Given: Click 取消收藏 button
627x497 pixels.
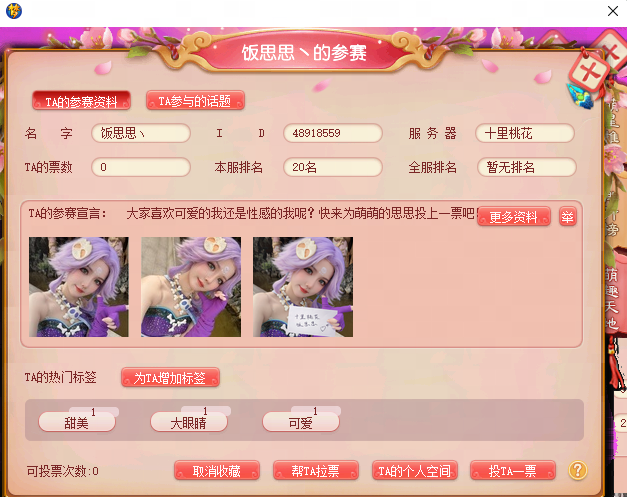Looking at the screenshot, I should click(217, 470).
